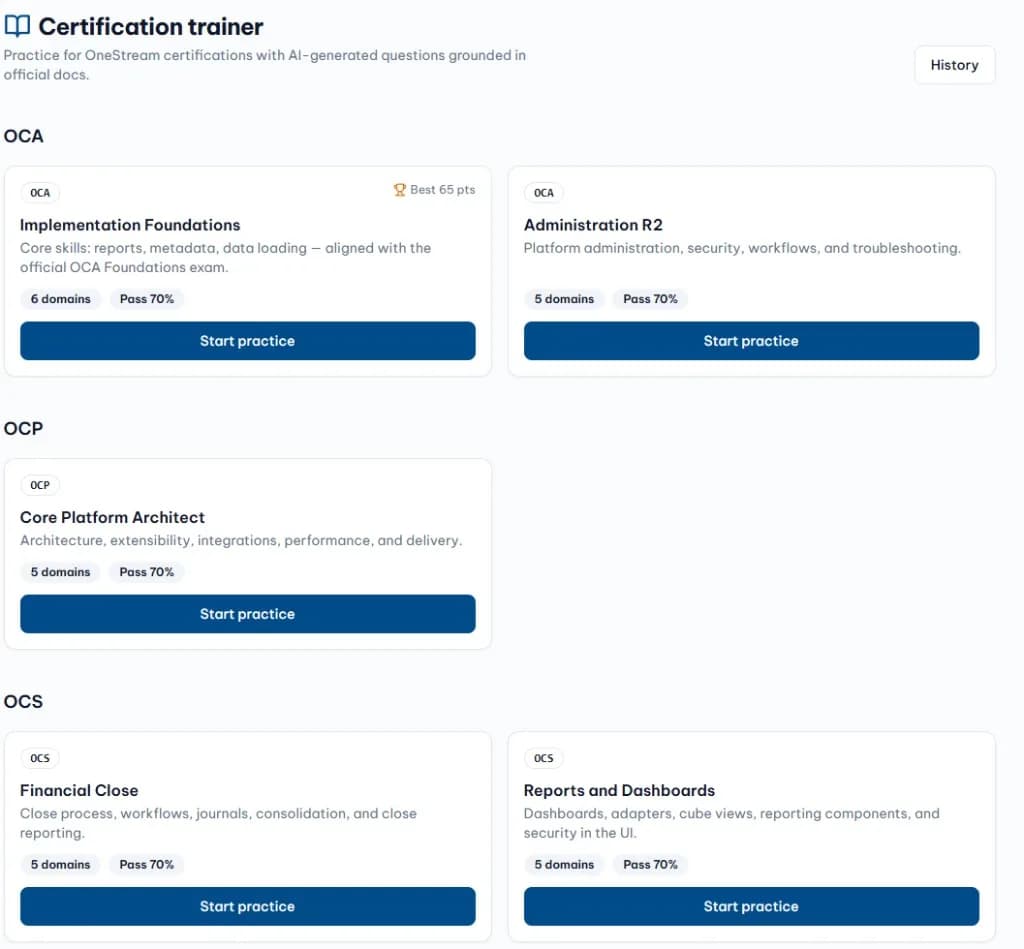Click the OCA section heading
This screenshot has height=949, width=1024.
click(x=24, y=136)
